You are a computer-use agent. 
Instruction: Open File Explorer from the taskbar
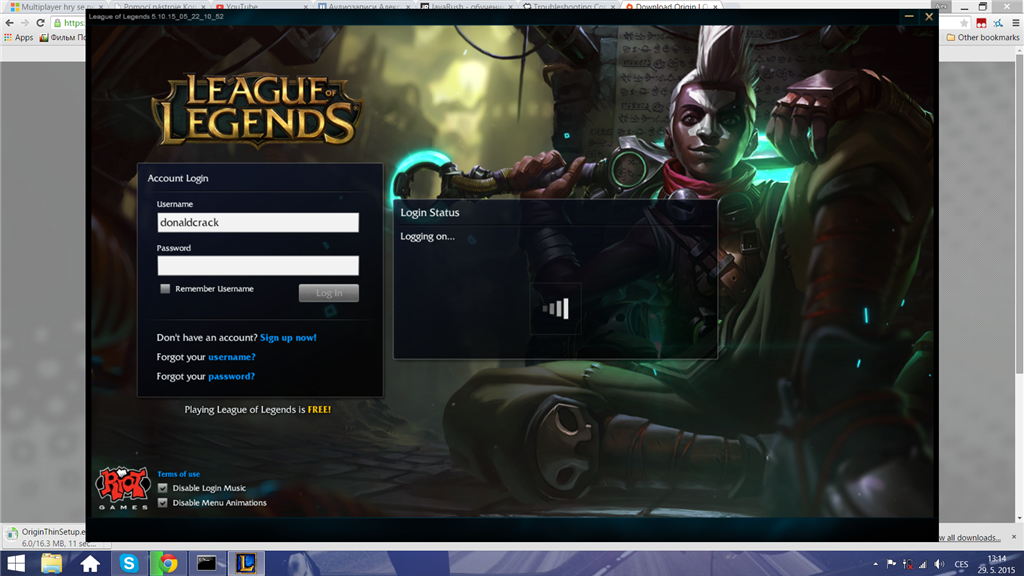pyautogui.click(x=52, y=563)
